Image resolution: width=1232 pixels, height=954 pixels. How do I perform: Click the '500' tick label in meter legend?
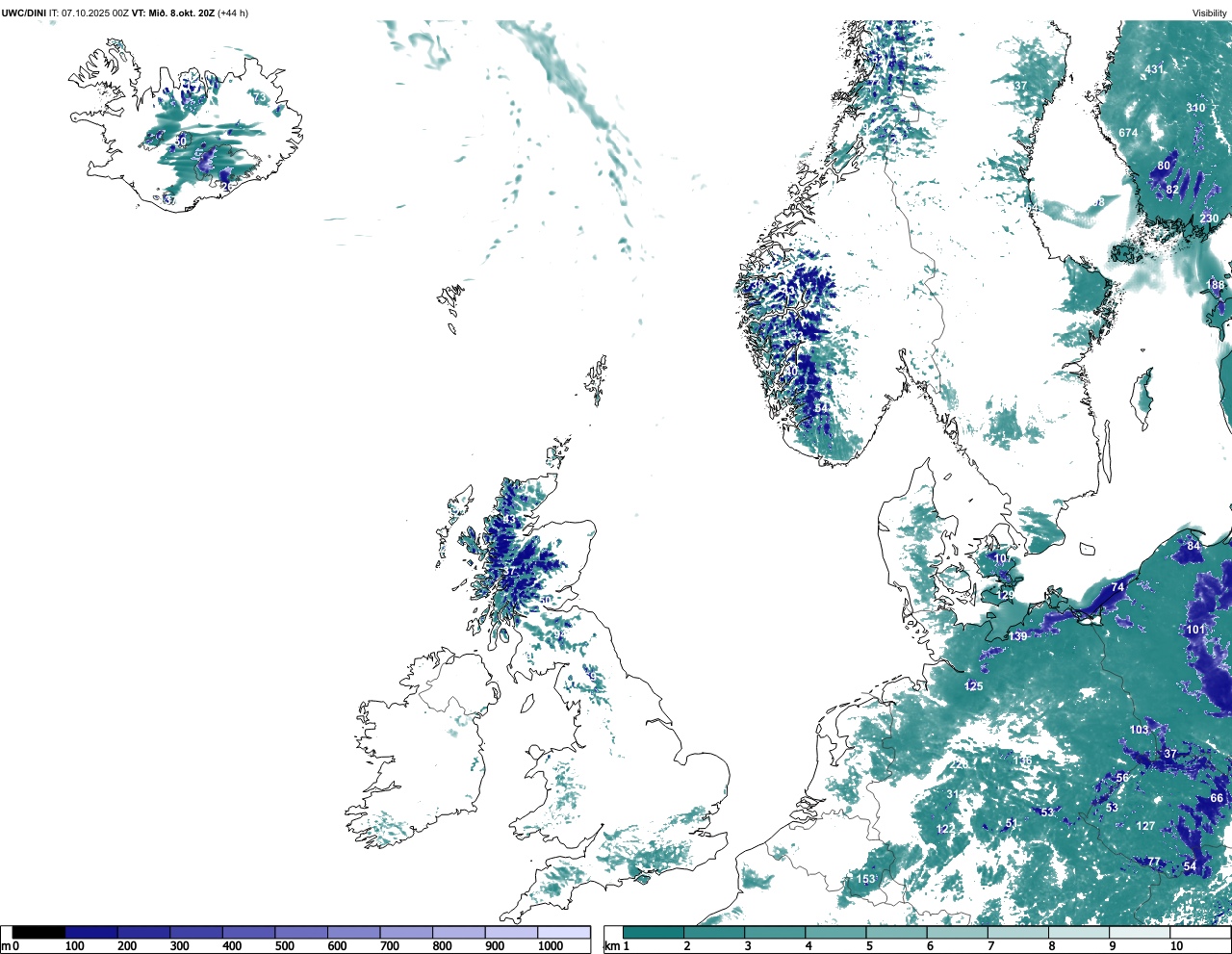coord(284,946)
